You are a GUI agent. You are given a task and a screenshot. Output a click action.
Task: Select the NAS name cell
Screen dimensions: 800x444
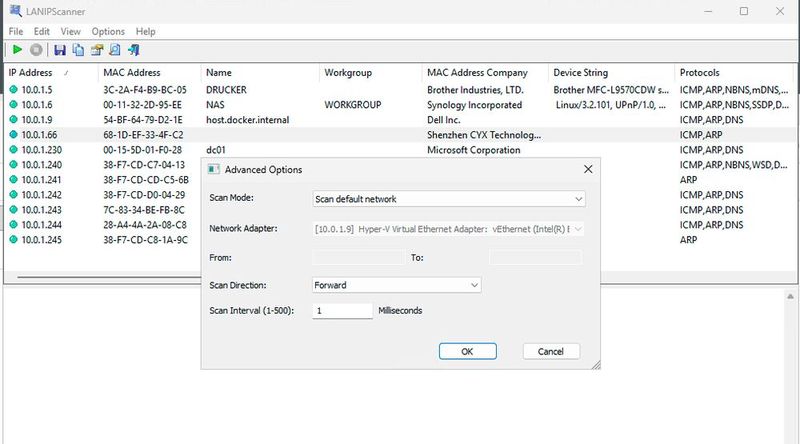[x=215, y=104]
